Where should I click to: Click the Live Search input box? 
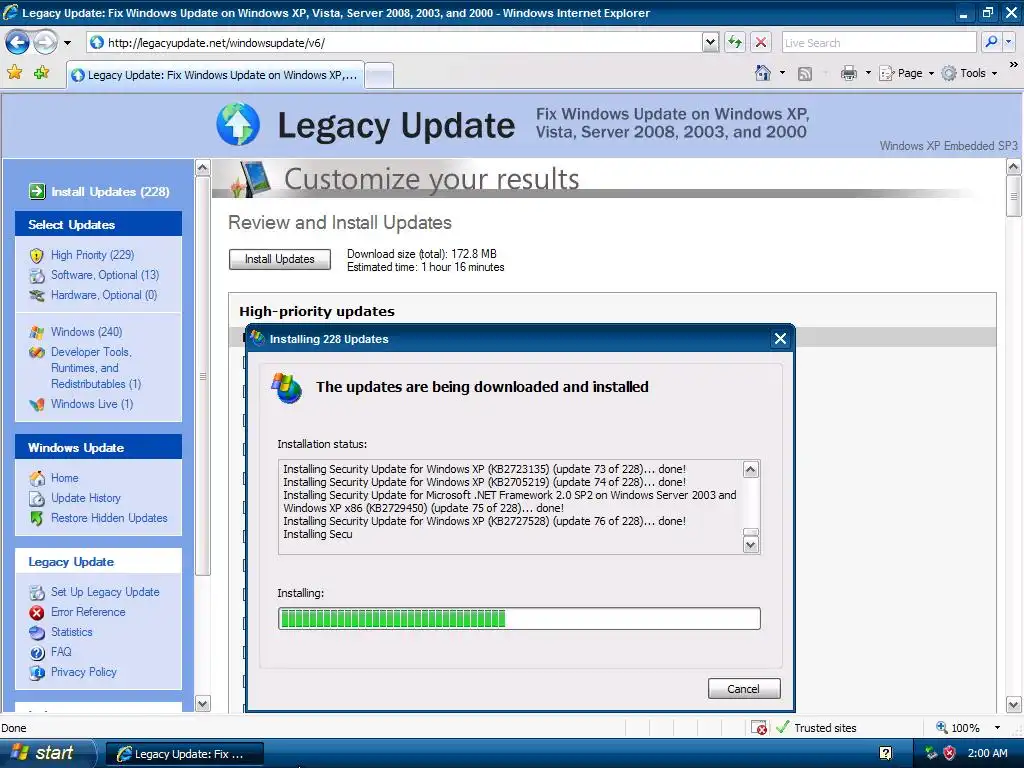879,43
